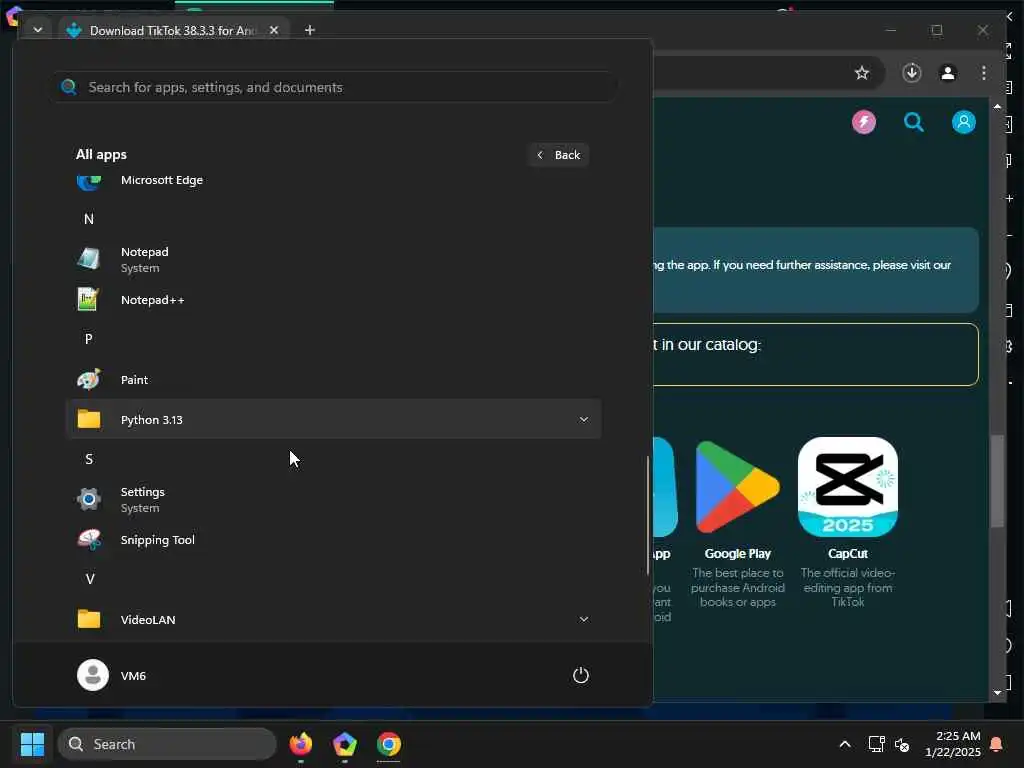Jump to letter V section header

pyautogui.click(x=90, y=579)
